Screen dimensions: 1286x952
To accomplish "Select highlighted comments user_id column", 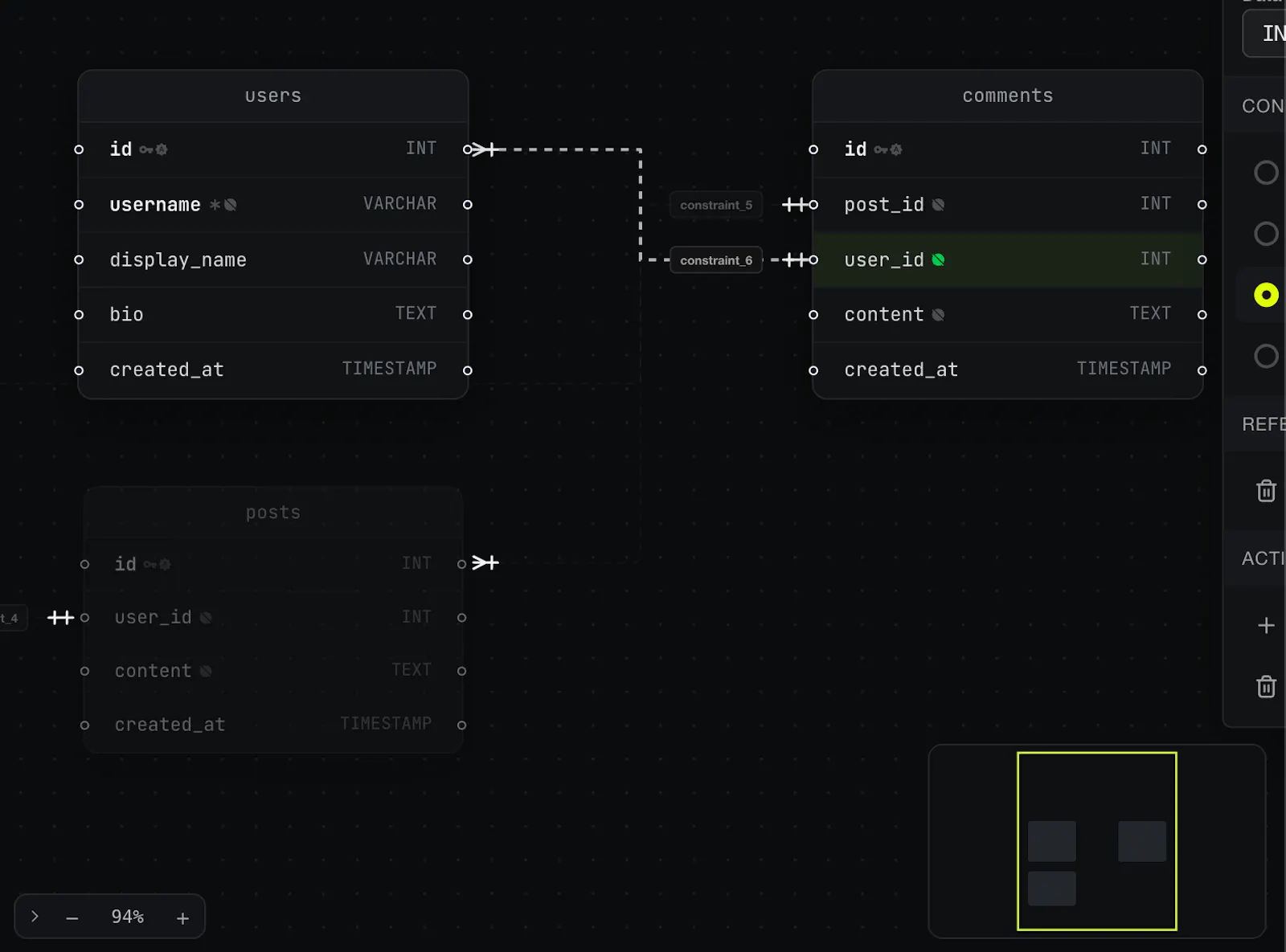I will click(x=1008, y=259).
